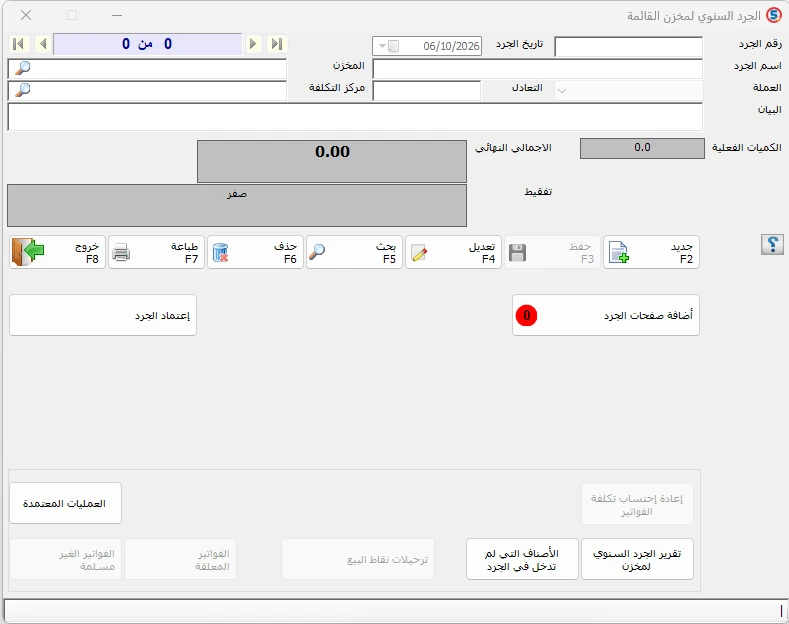Click in the التعادل rate input field
Viewport: 789px width, 624px height.
click(x=427, y=91)
